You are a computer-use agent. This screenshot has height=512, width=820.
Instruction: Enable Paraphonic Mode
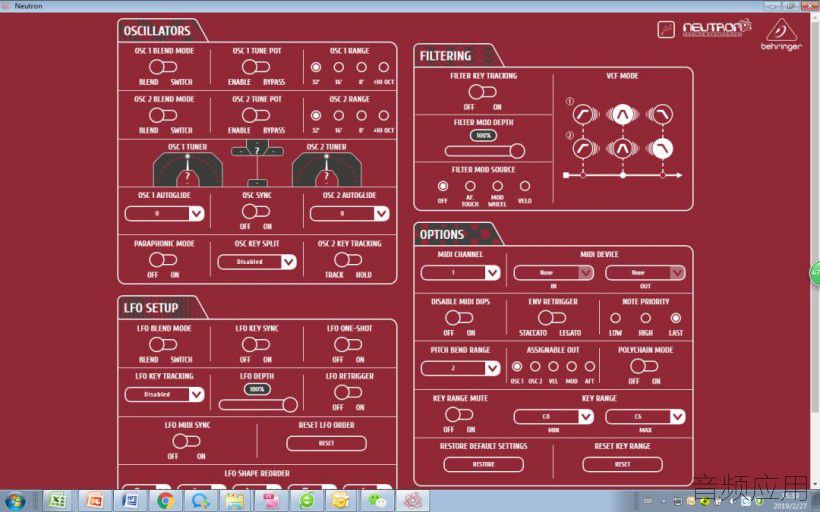coord(163,259)
